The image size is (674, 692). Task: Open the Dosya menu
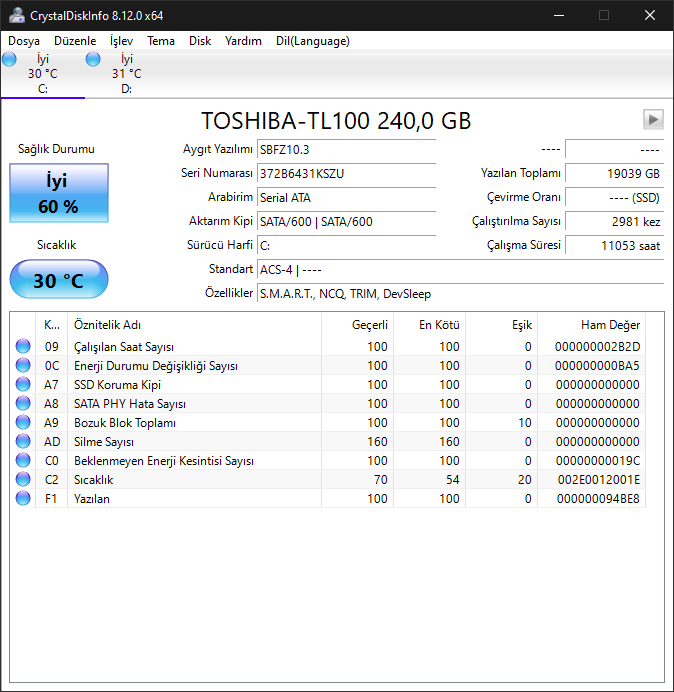point(24,41)
